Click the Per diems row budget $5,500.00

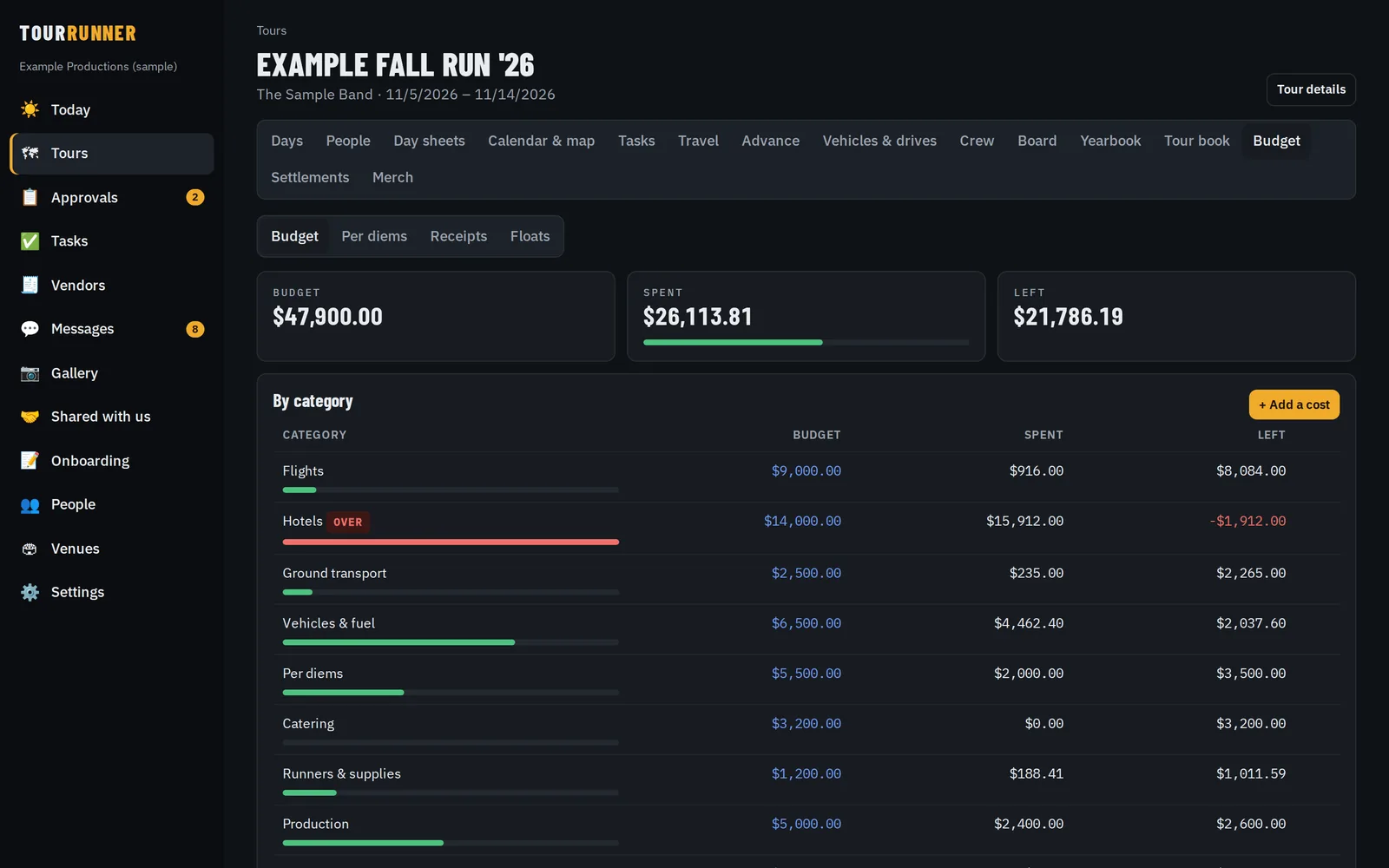[806, 674]
